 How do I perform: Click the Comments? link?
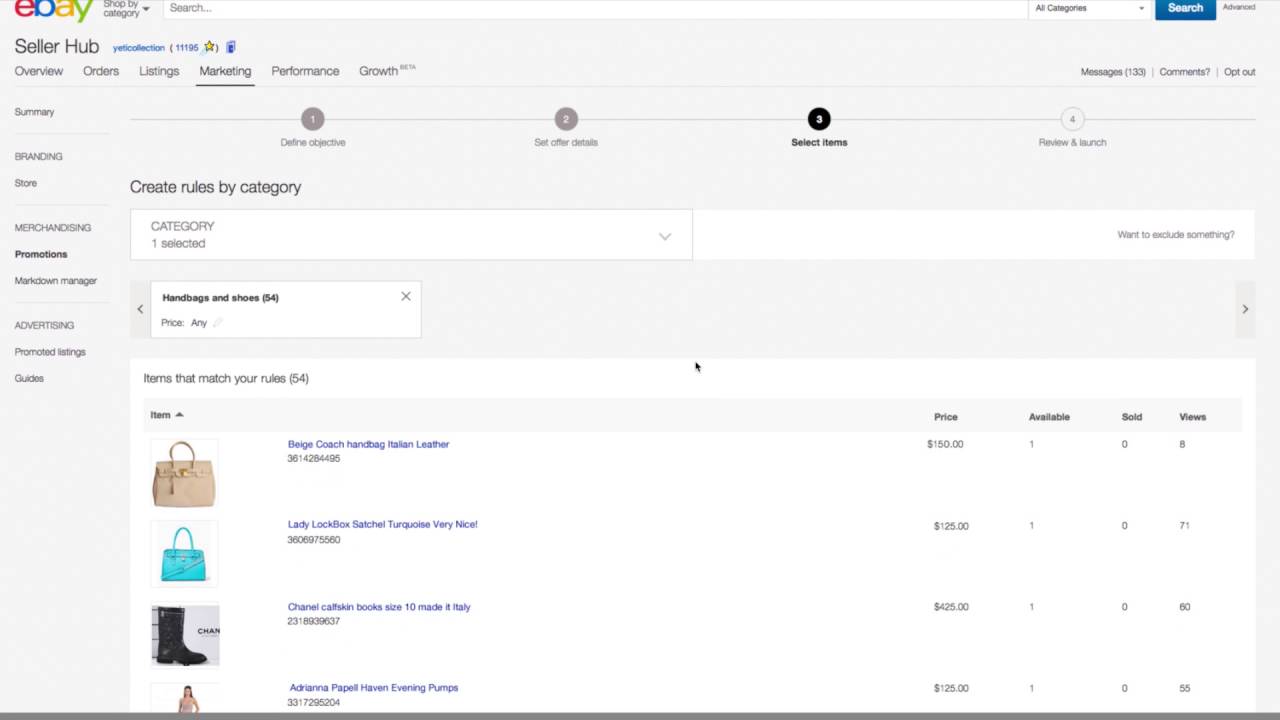coord(1184,72)
